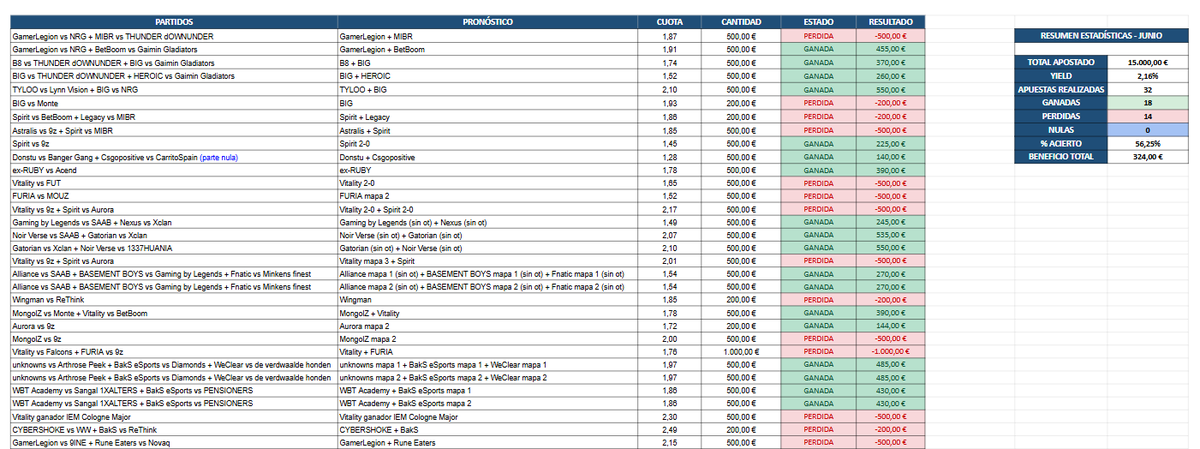Viewport: 1200px width, 449px height.
Task: Click the 'ex-RUBY vs Acend' match cell
Action: point(174,170)
